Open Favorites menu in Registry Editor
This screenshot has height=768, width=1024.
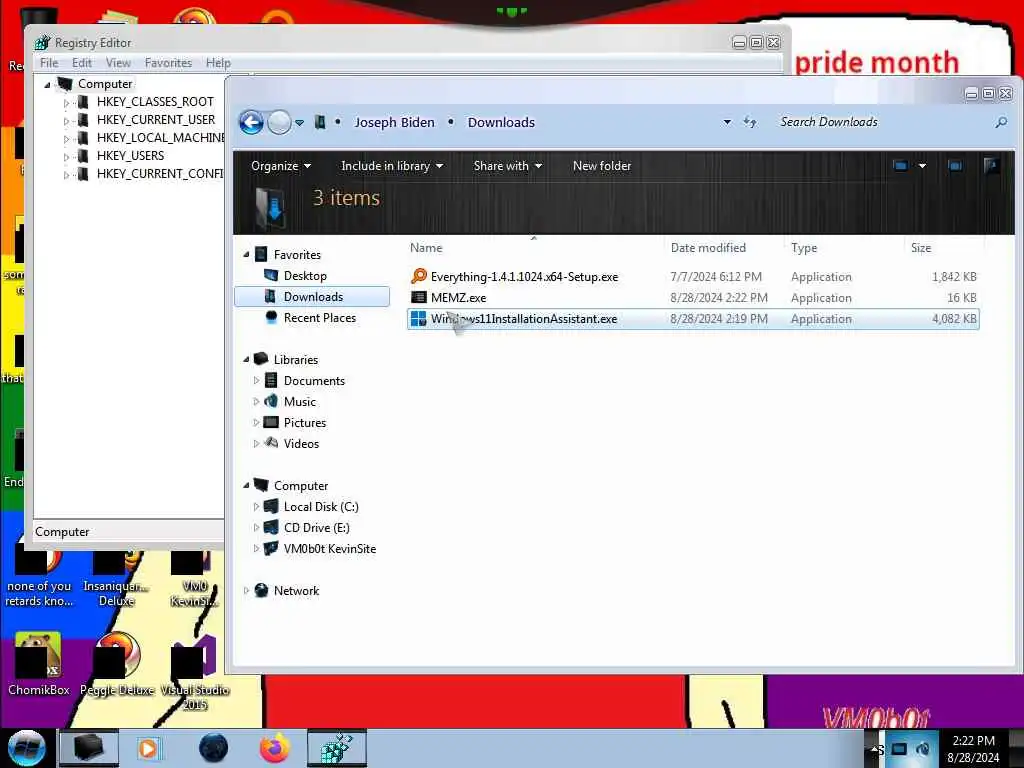point(168,63)
